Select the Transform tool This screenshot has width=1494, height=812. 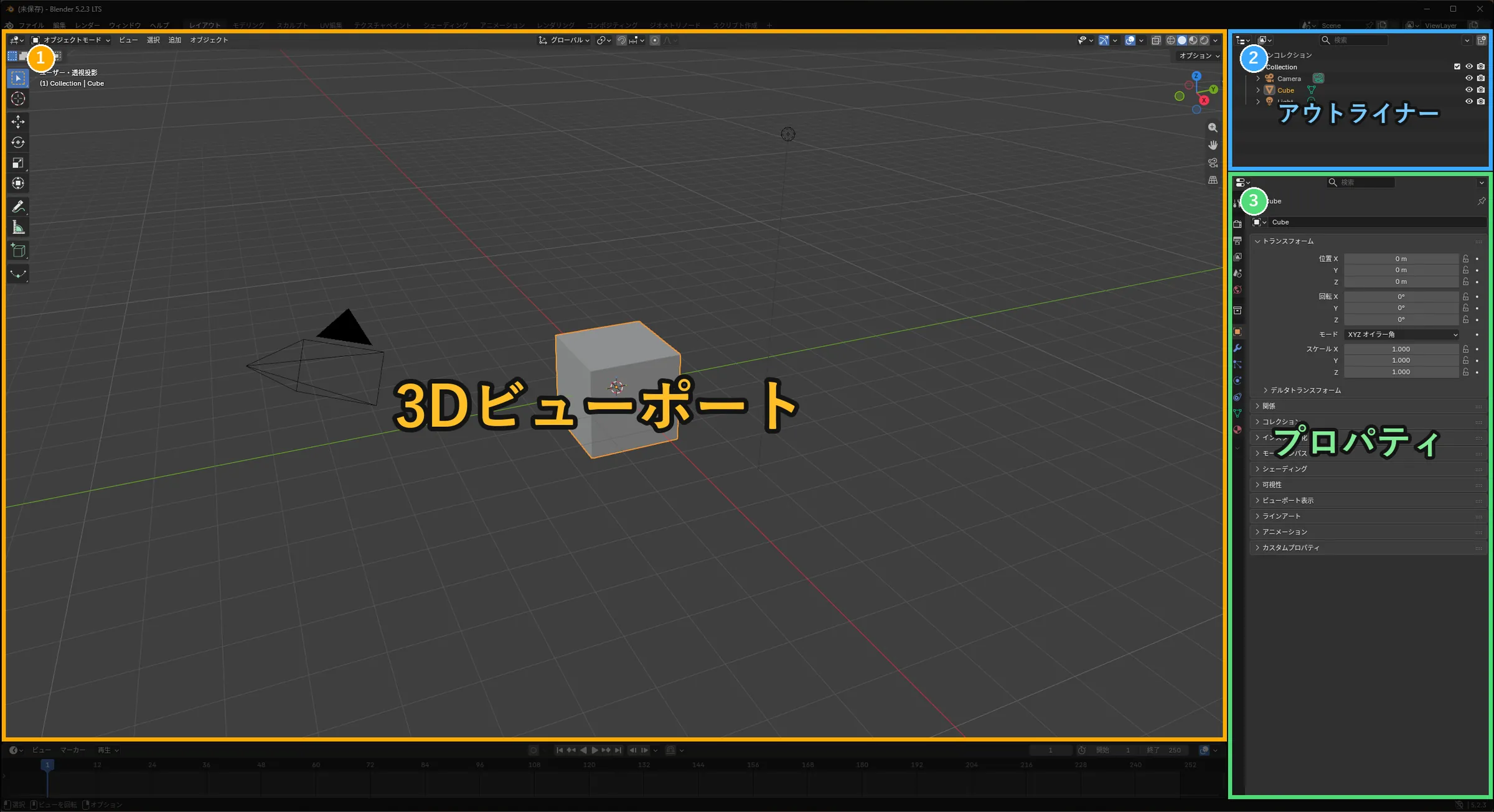click(x=18, y=184)
